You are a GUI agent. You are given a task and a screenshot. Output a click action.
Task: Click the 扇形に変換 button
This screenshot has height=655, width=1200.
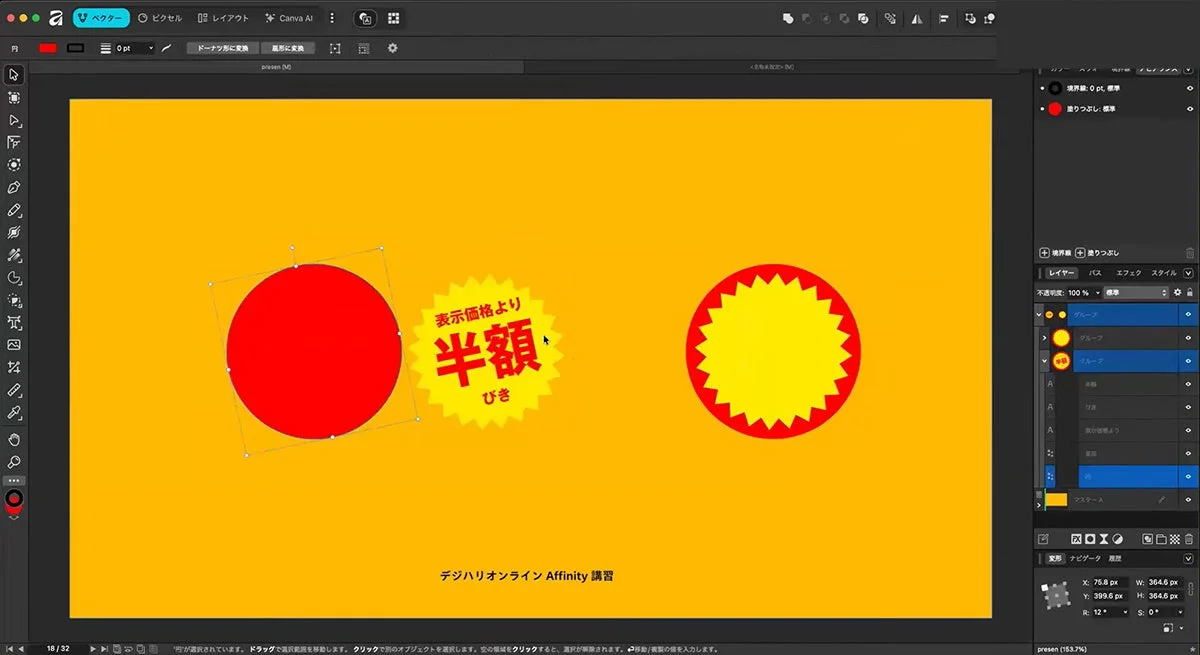pos(287,48)
